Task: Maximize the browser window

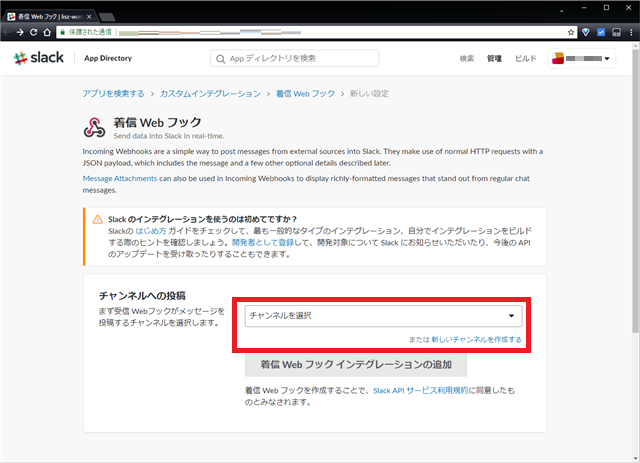Action: point(607,8)
